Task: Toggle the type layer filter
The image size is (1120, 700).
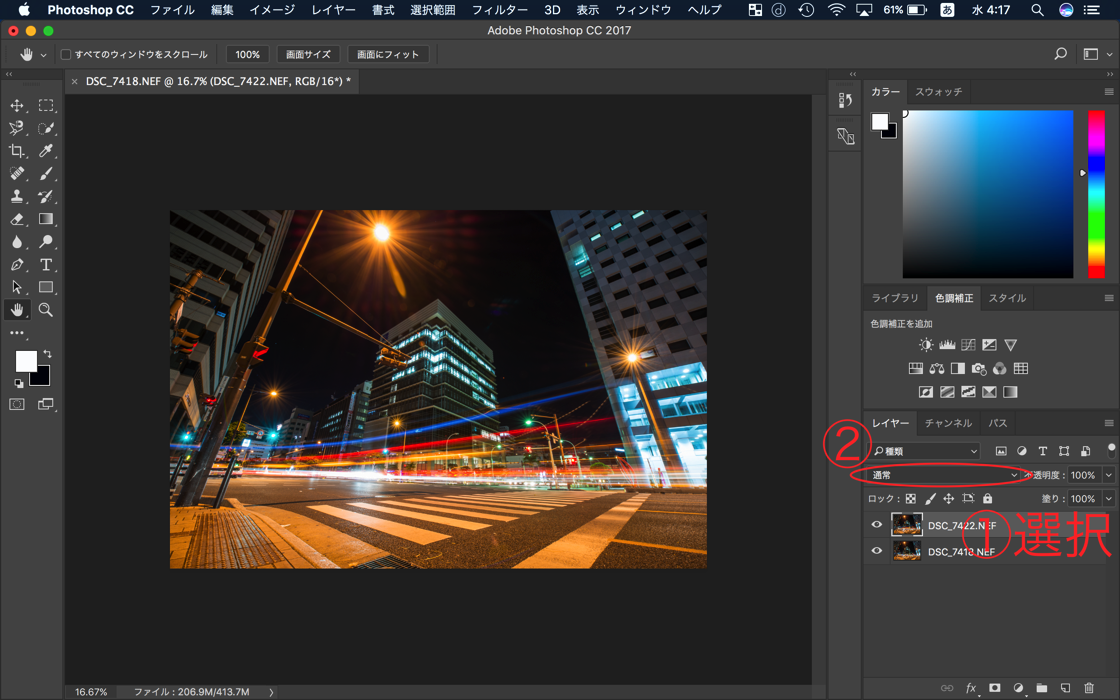Action: [x=1043, y=451]
